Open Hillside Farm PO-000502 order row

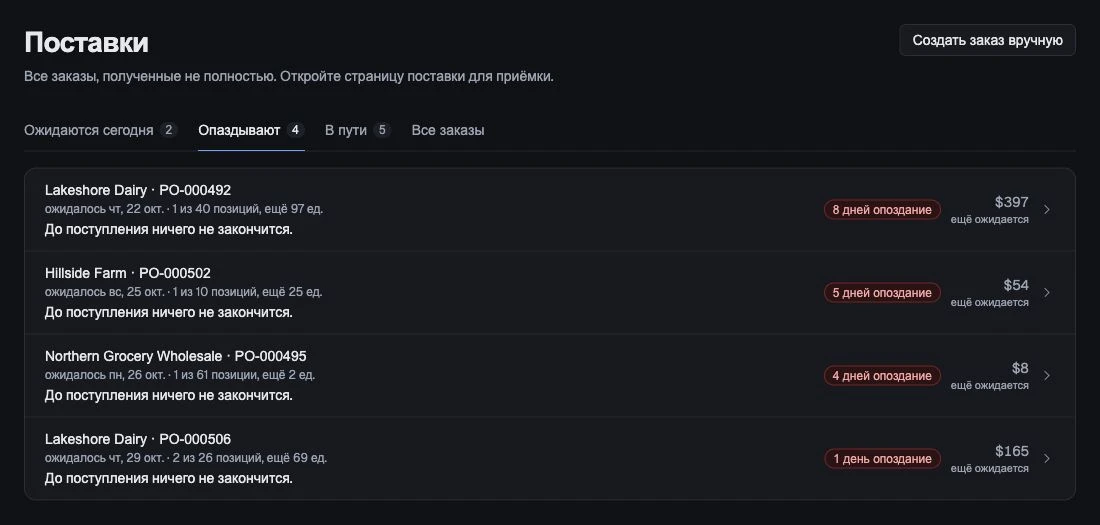549,293
